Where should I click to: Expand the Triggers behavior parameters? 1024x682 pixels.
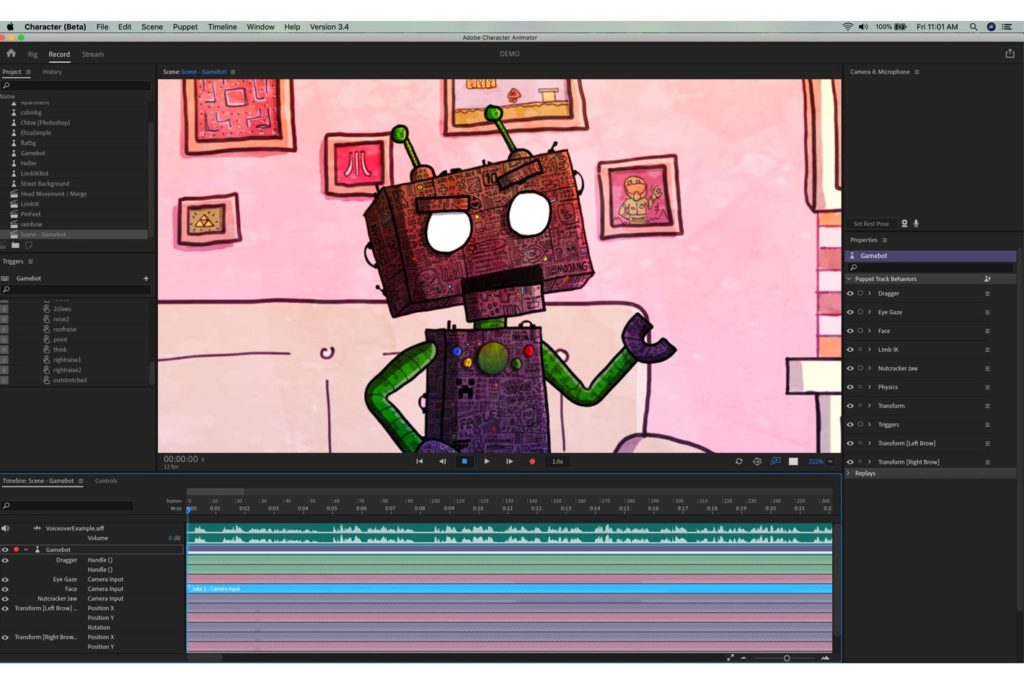coord(869,425)
